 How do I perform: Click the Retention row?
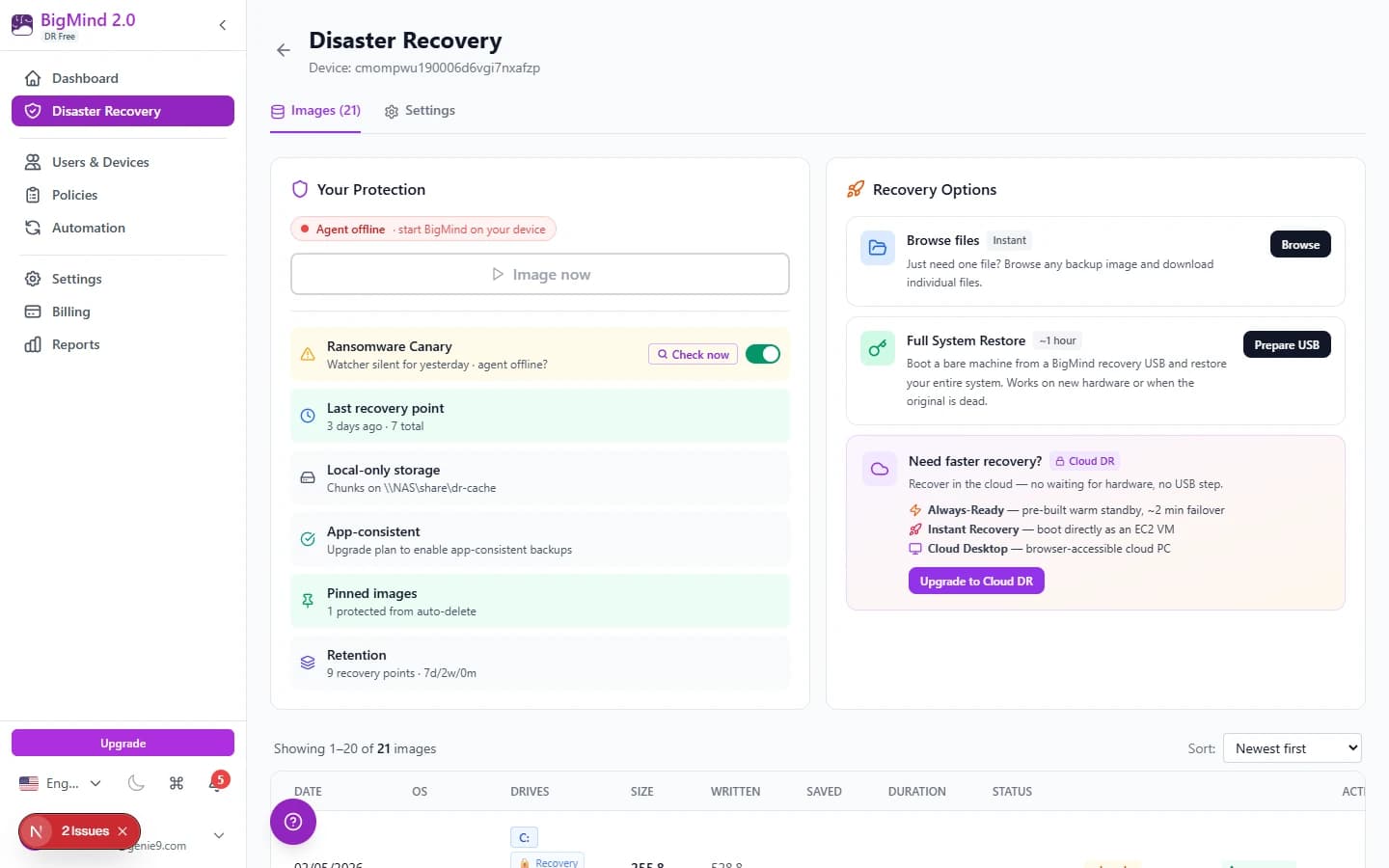540,663
